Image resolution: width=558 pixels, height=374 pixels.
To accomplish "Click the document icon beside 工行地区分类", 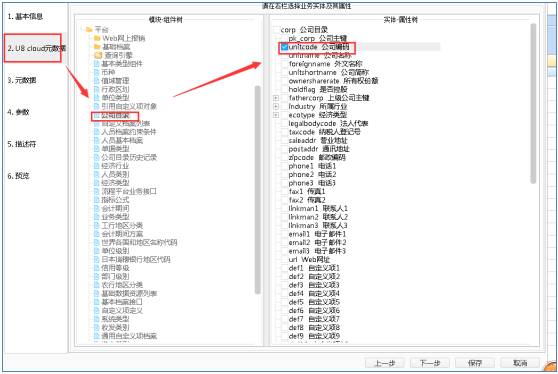I will point(96,225).
